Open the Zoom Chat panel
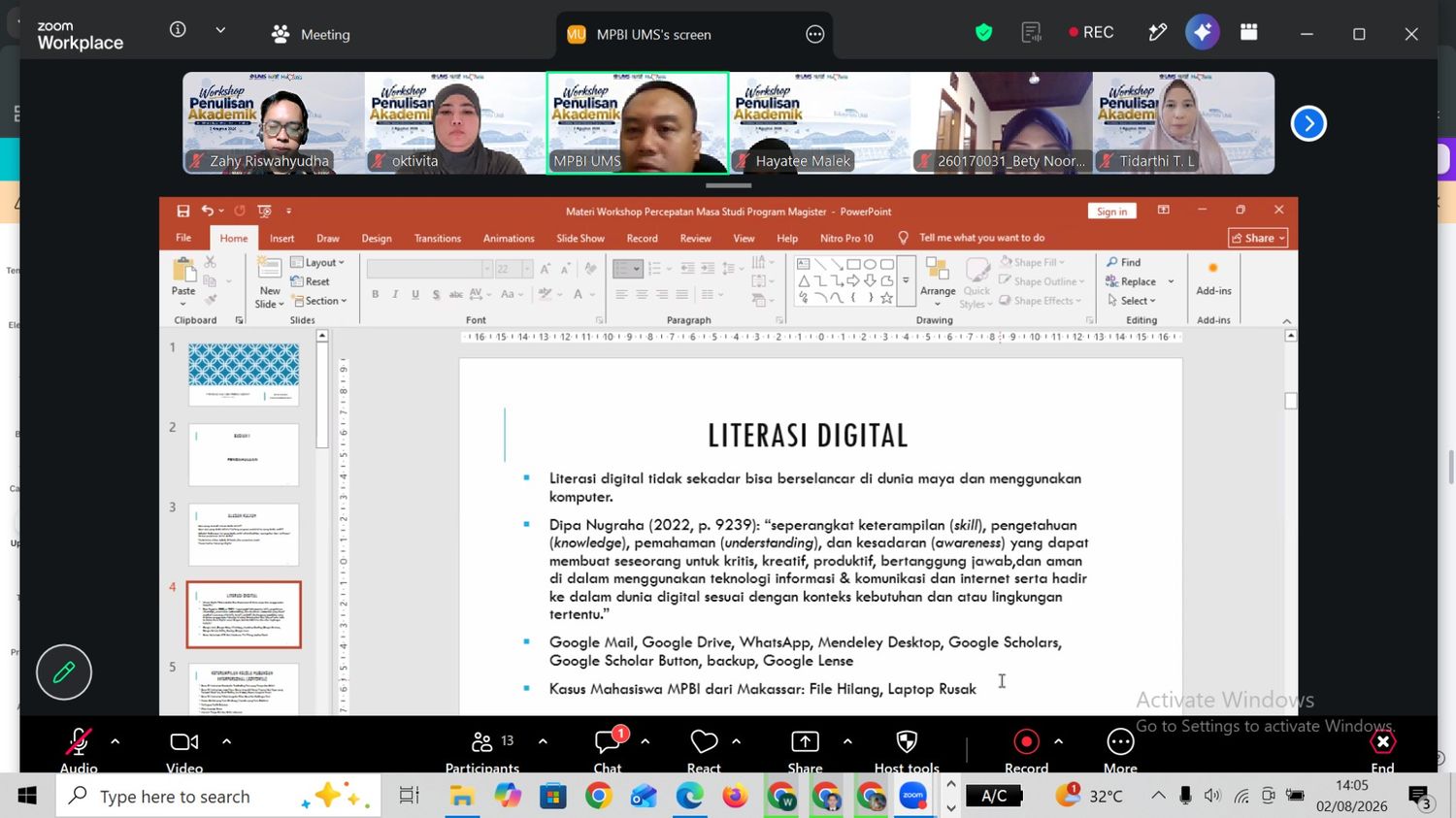Image resolution: width=1456 pixels, height=818 pixels. [608, 752]
